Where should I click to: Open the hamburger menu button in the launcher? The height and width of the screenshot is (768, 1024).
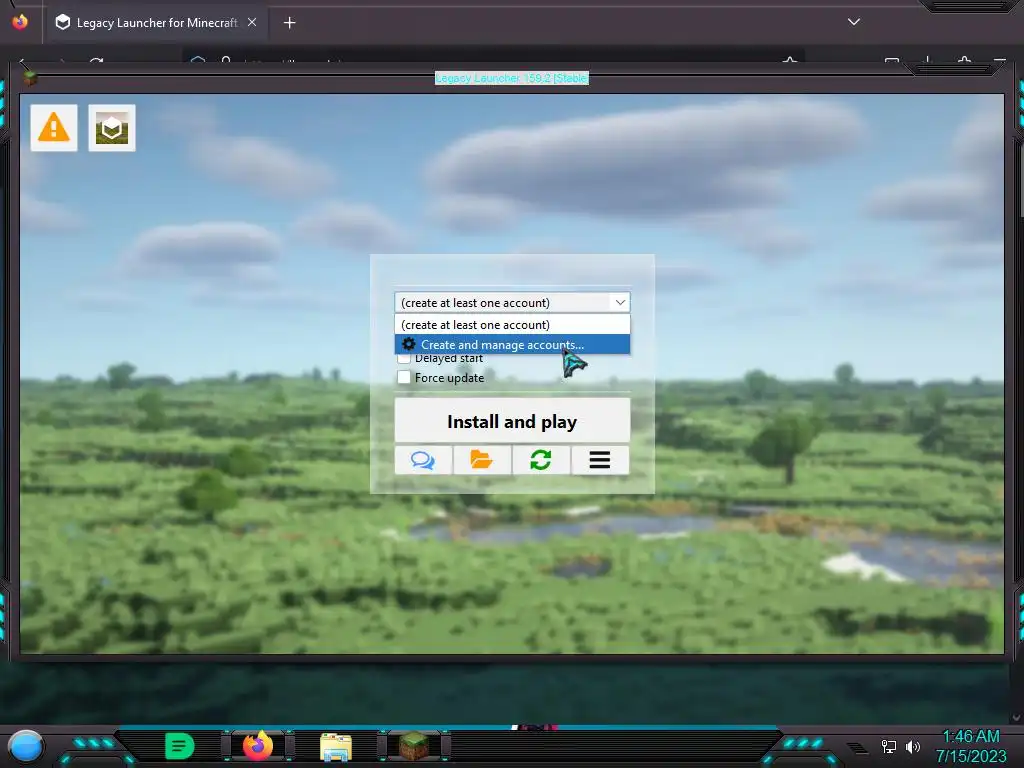click(600, 460)
